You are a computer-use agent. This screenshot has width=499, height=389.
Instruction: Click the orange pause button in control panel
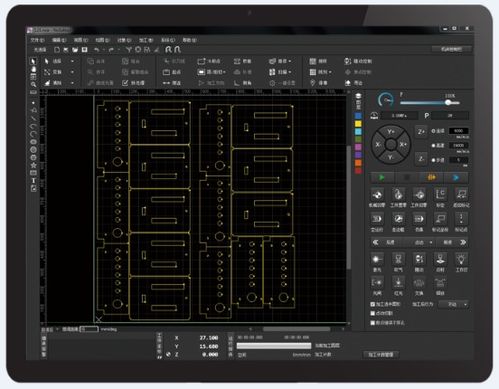click(x=432, y=178)
